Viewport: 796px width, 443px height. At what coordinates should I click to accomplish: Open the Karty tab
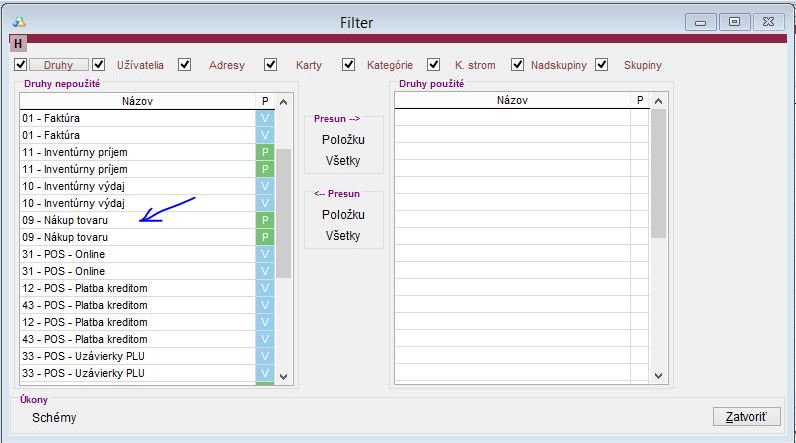[x=309, y=65]
